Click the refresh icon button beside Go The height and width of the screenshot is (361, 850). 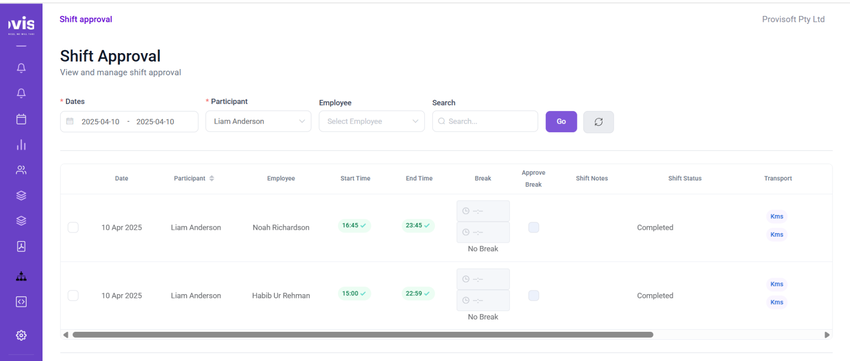click(x=598, y=122)
